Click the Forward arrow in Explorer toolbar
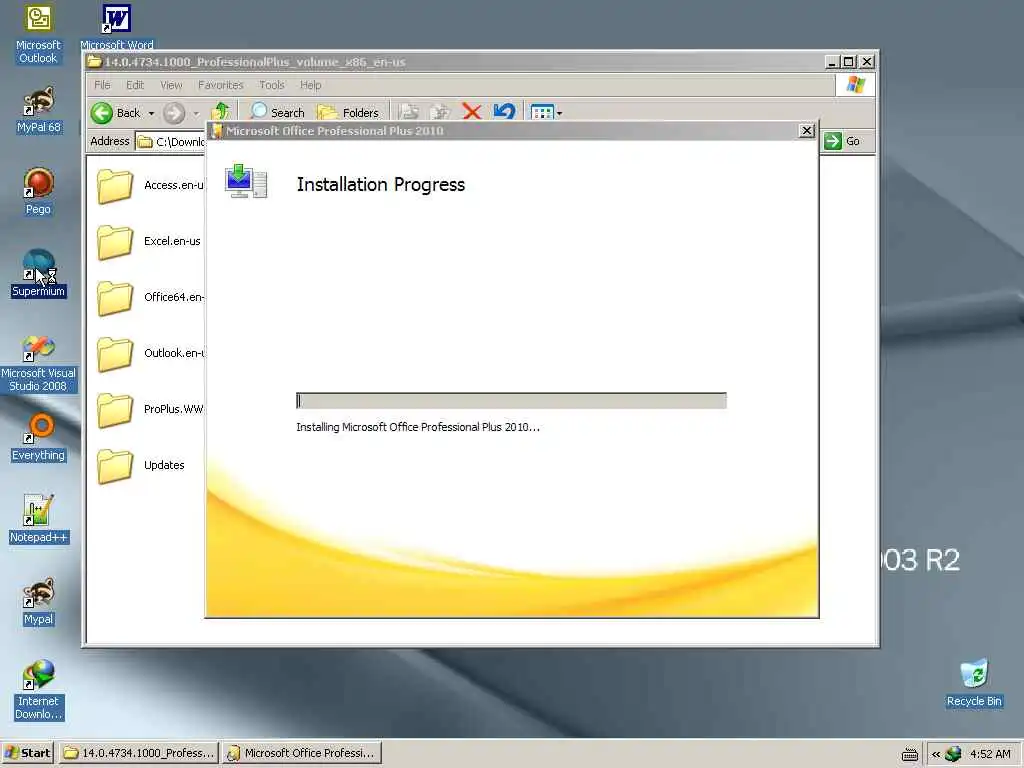 pyautogui.click(x=174, y=113)
